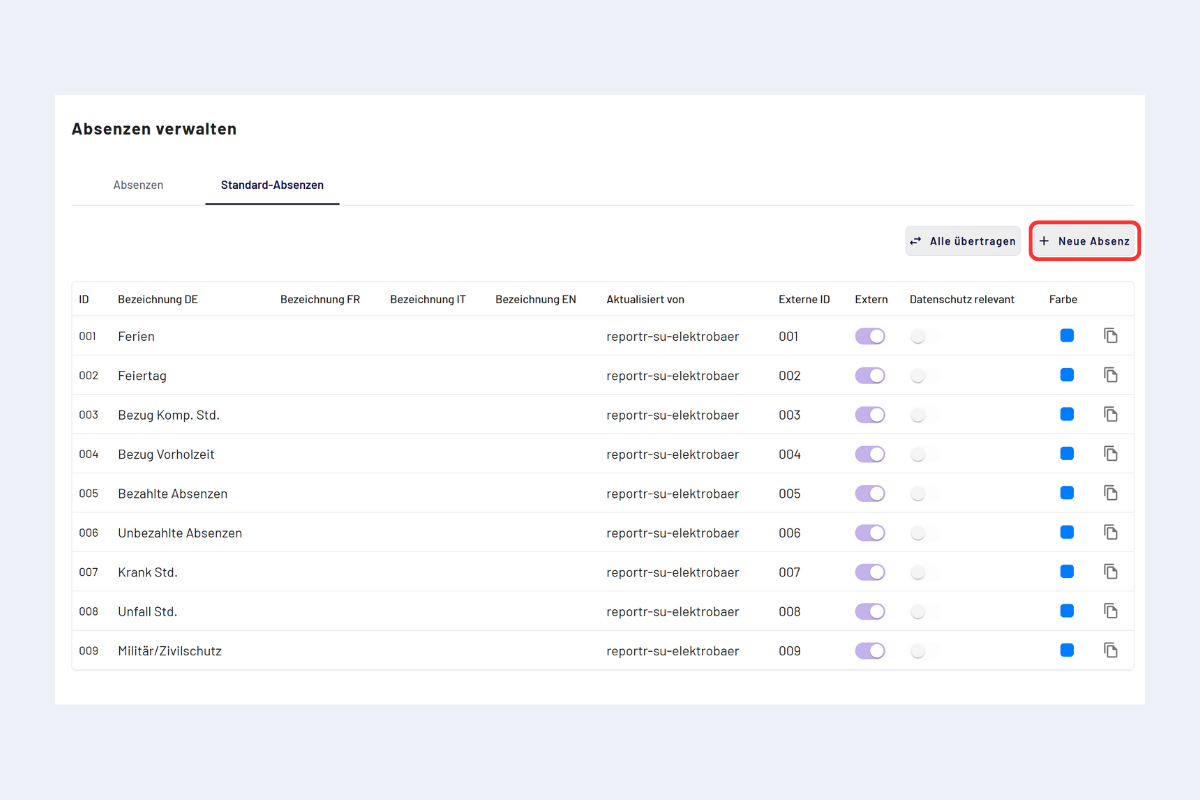The height and width of the screenshot is (800, 1200).
Task: Duplicate the Krank Std. row
Action: point(1110,572)
